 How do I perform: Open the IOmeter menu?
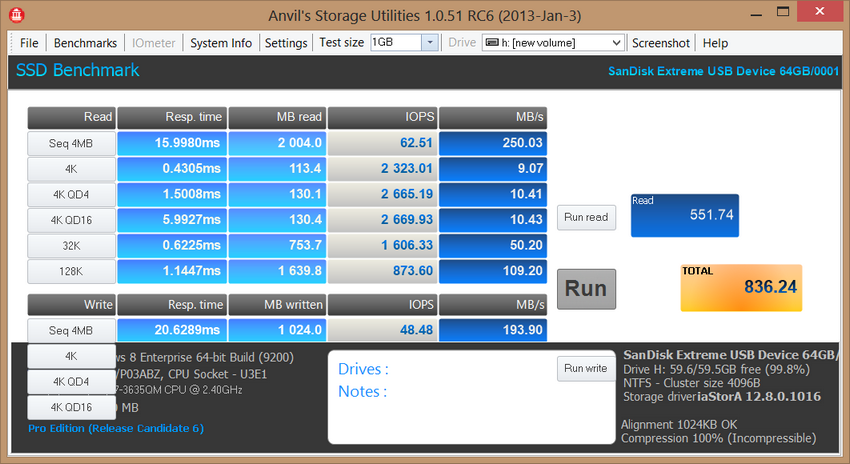(153, 43)
